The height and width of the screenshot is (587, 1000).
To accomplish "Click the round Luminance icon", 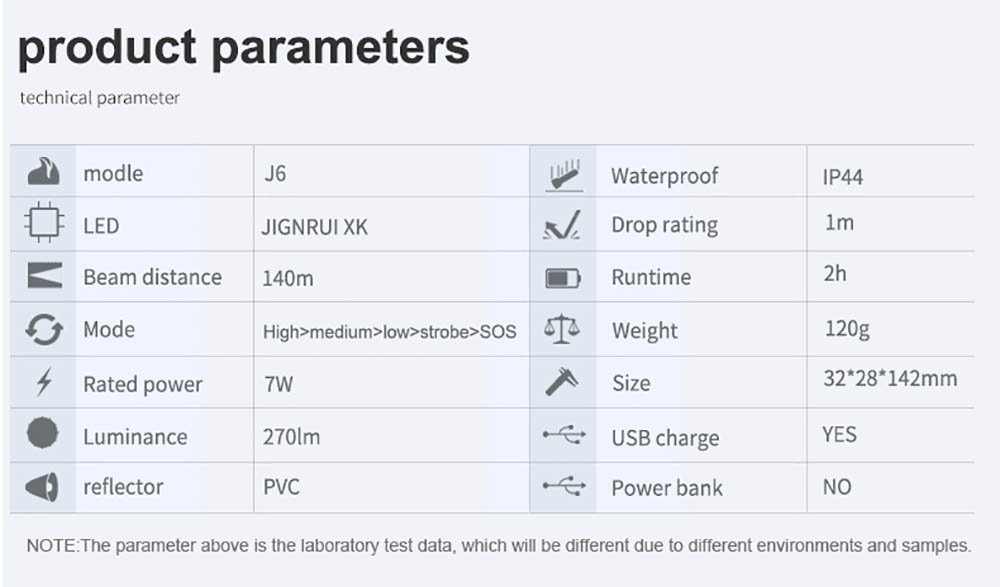I will coord(43,435).
